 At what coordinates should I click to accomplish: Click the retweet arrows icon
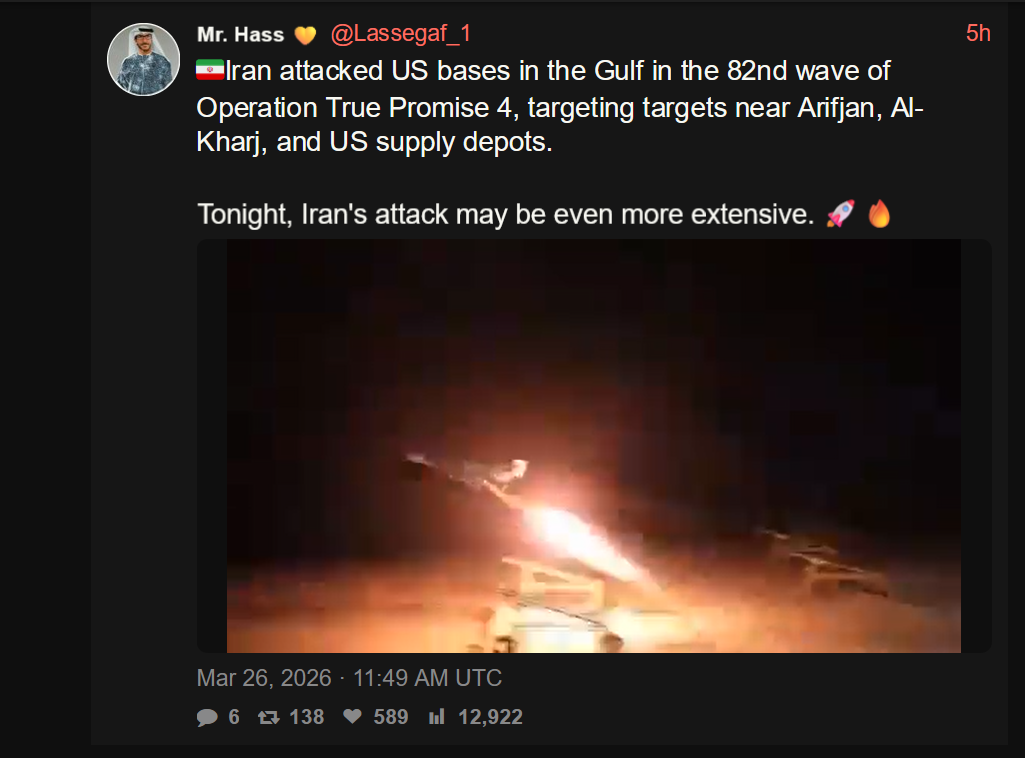click(x=269, y=717)
